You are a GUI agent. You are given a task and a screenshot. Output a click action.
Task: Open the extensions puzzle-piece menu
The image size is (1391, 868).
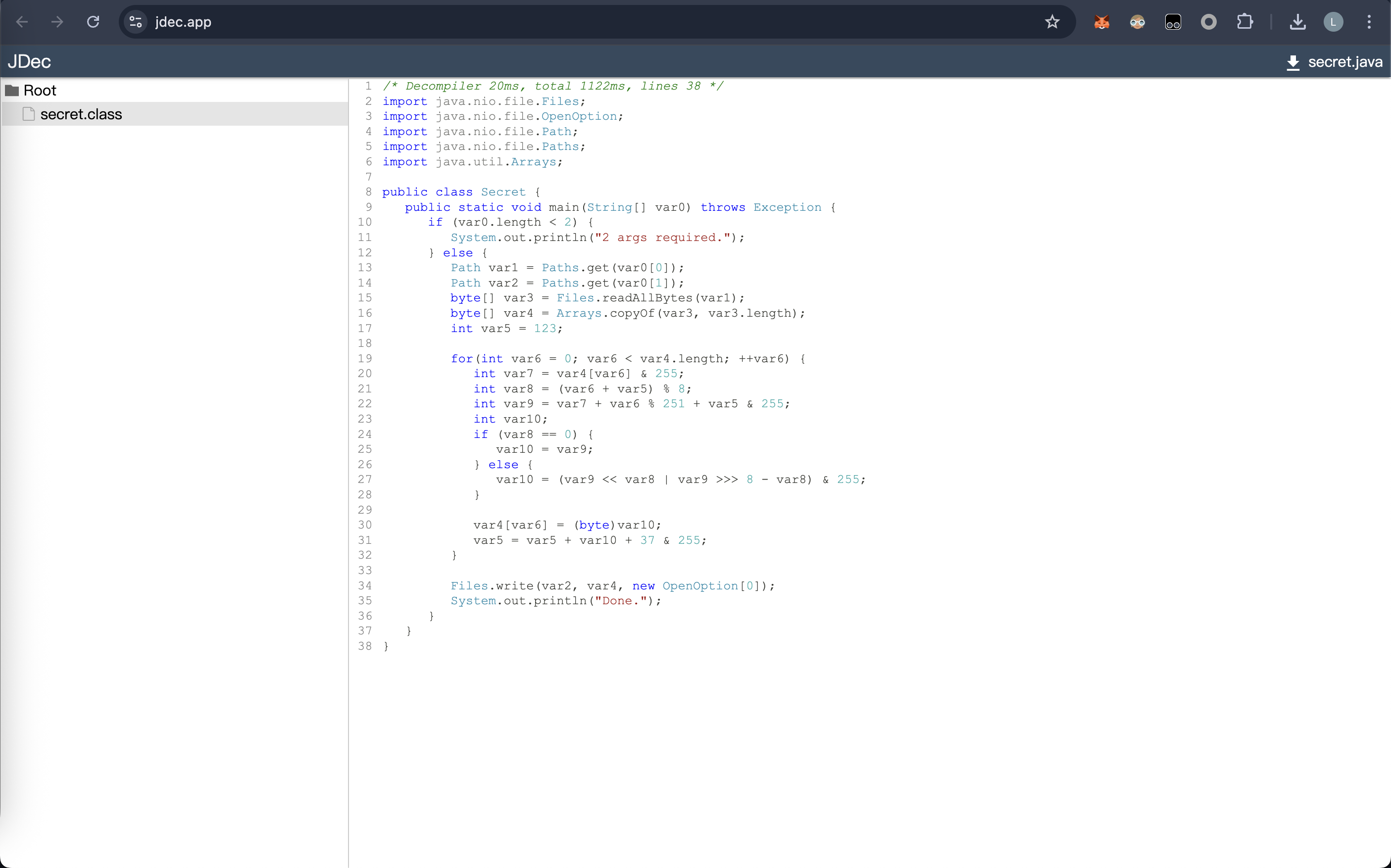(x=1244, y=22)
